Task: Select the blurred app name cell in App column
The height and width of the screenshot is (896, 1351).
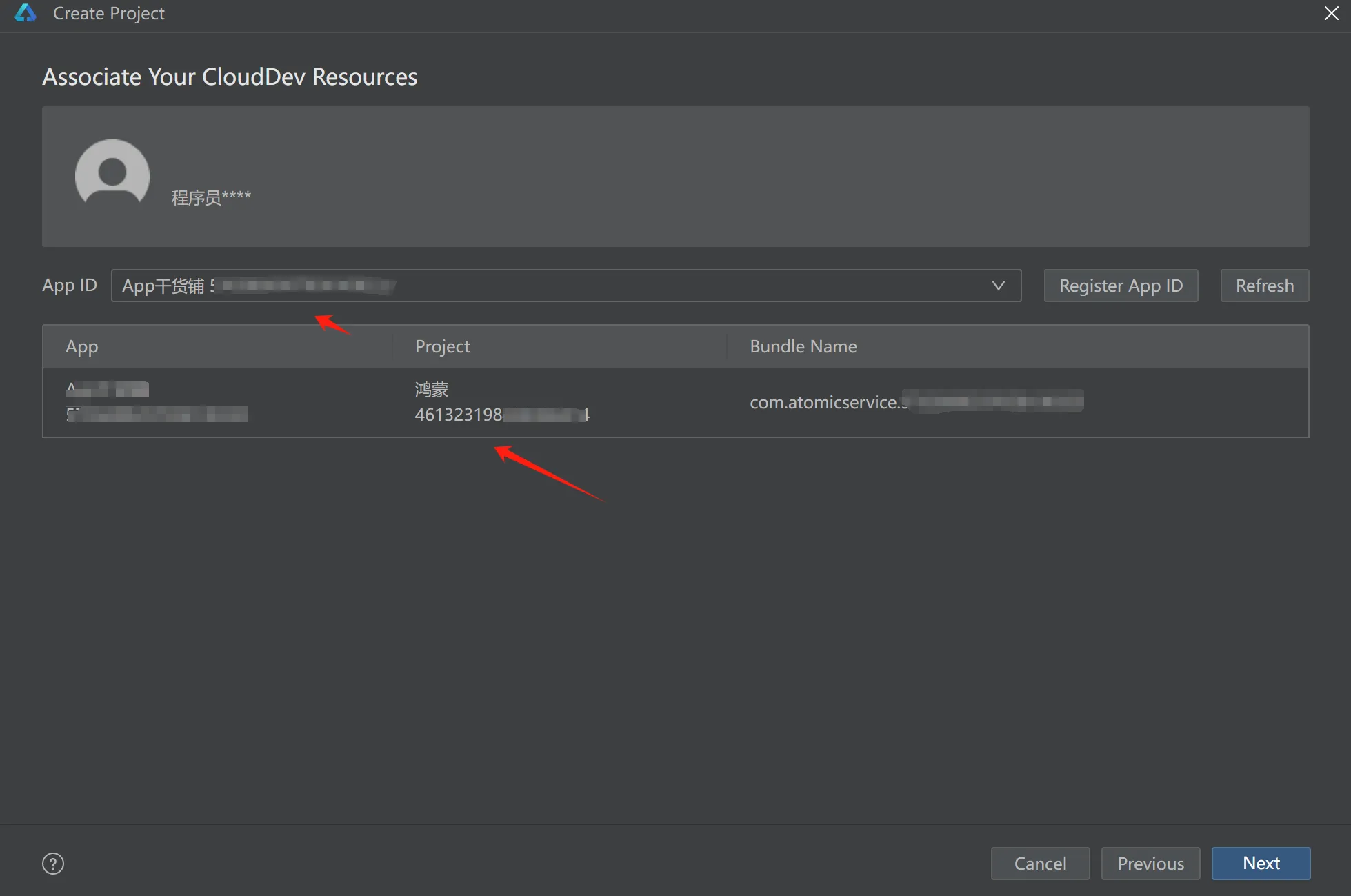Action: [108, 389]
